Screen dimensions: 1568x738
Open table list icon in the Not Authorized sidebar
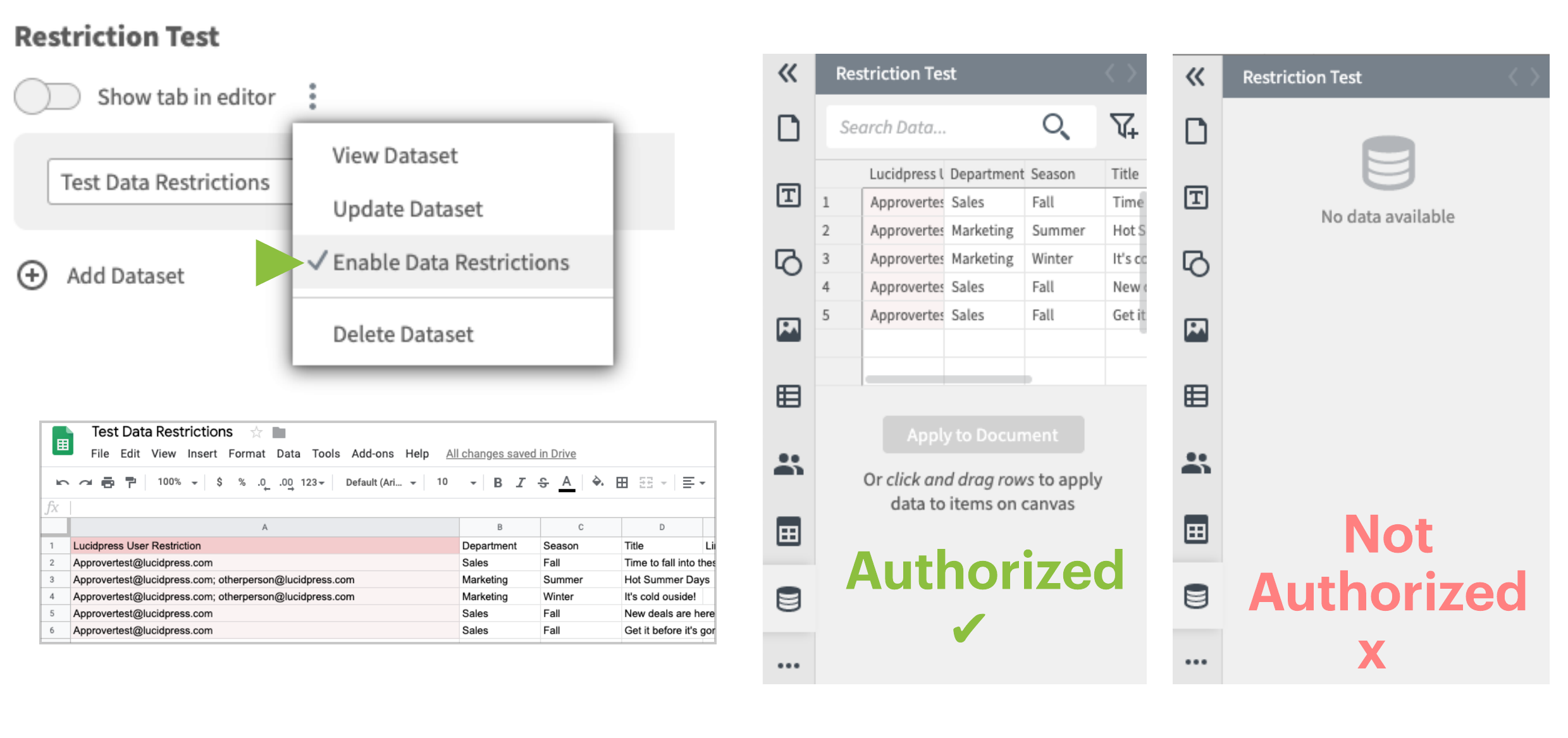click(1195, 397)
